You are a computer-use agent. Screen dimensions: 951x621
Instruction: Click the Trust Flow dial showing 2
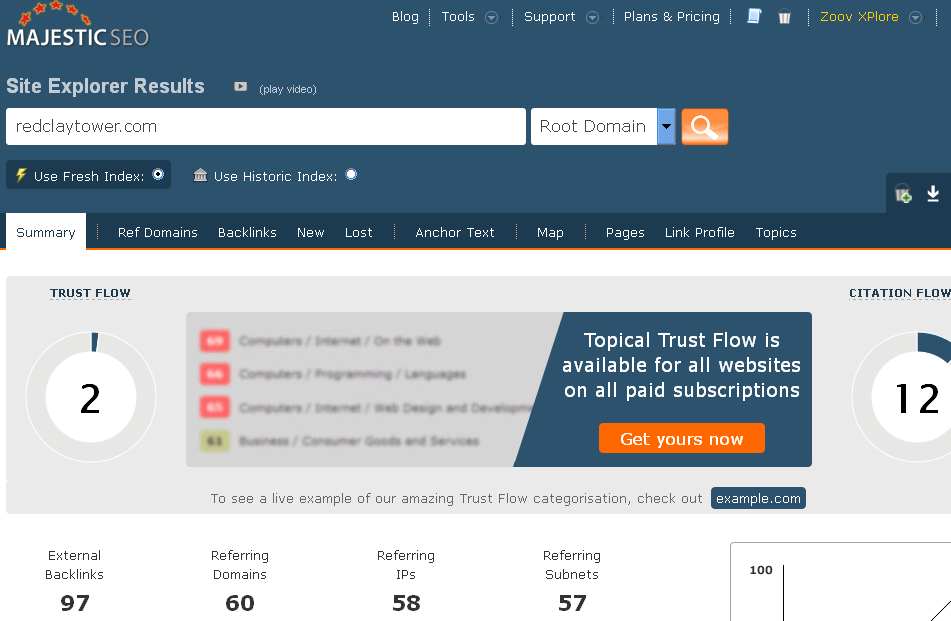(91, 397)
